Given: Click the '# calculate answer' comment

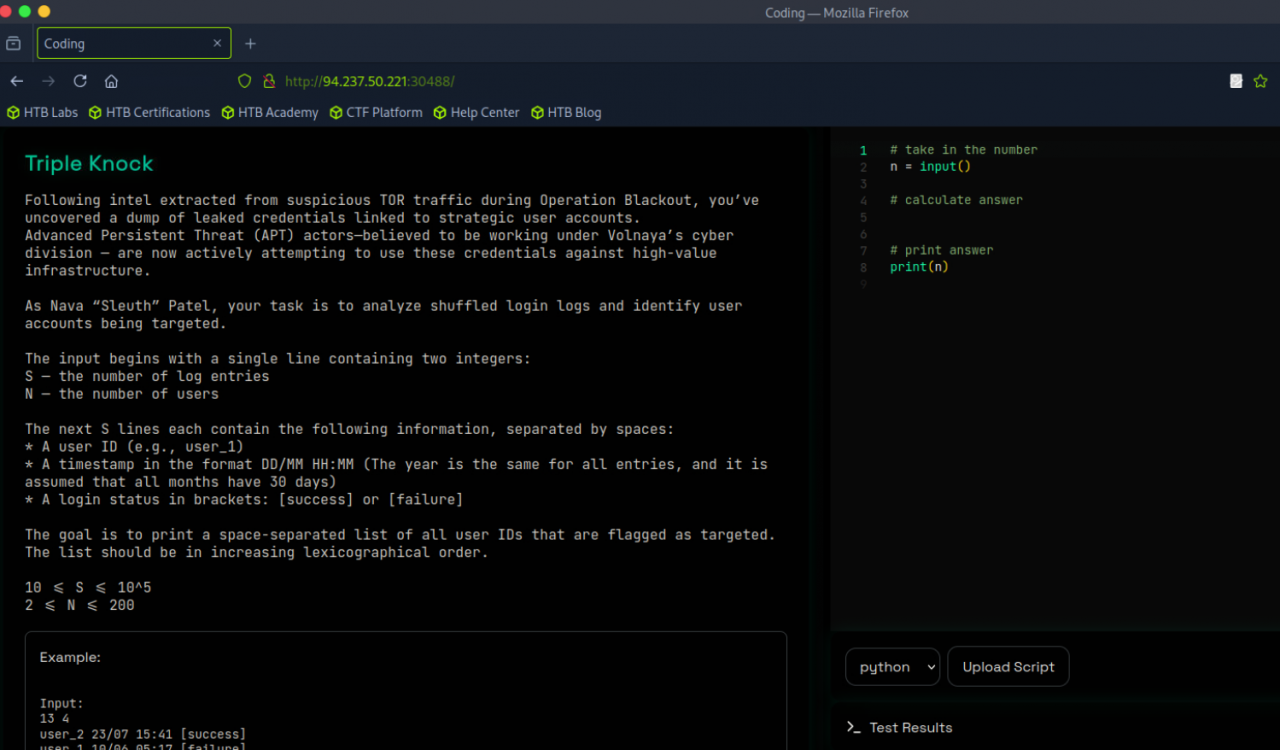Looking at the screenshot, I should 956,200.
